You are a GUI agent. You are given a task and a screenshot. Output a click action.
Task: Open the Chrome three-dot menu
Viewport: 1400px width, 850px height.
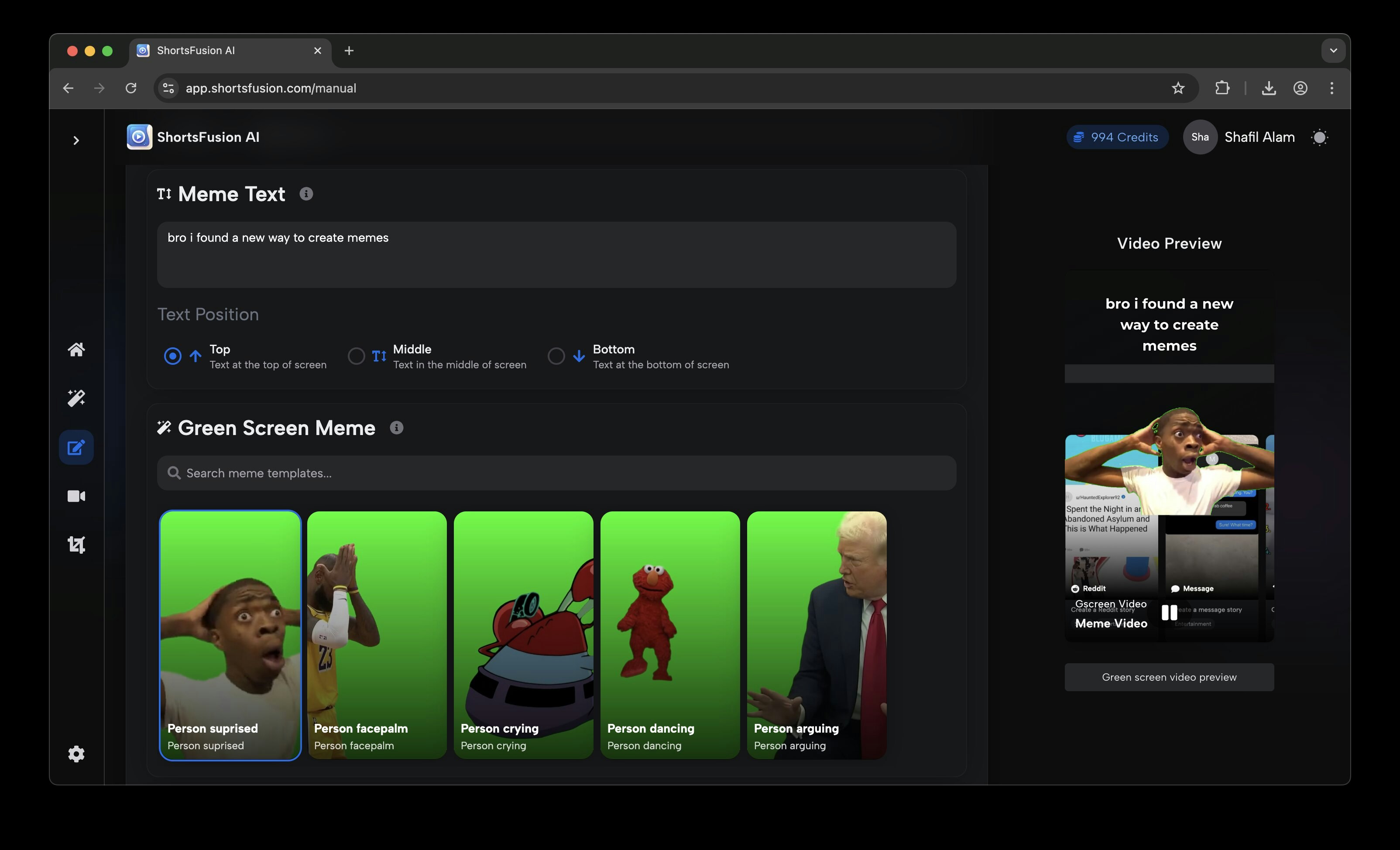(1331, 88)
